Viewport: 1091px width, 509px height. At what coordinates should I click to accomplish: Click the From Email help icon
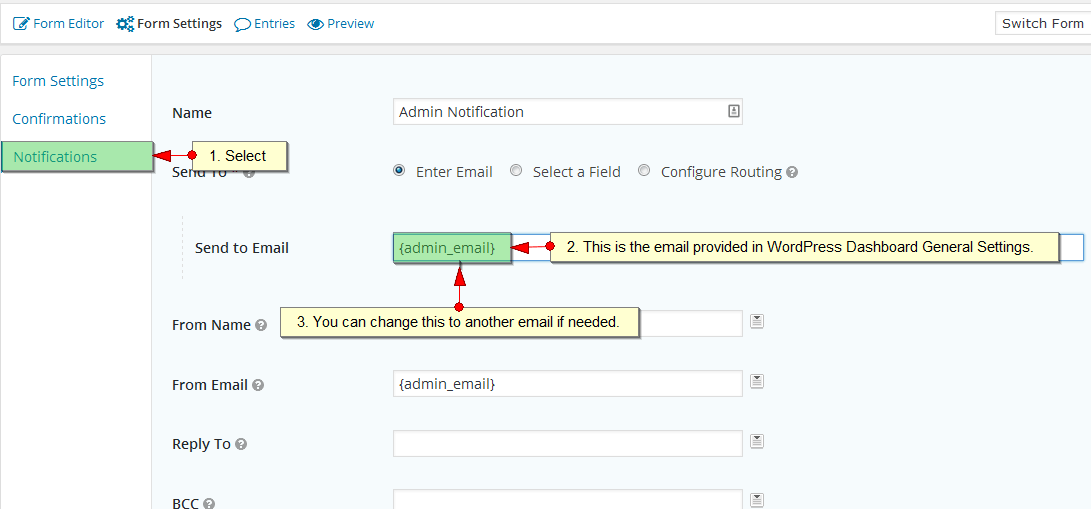[258, 385]
